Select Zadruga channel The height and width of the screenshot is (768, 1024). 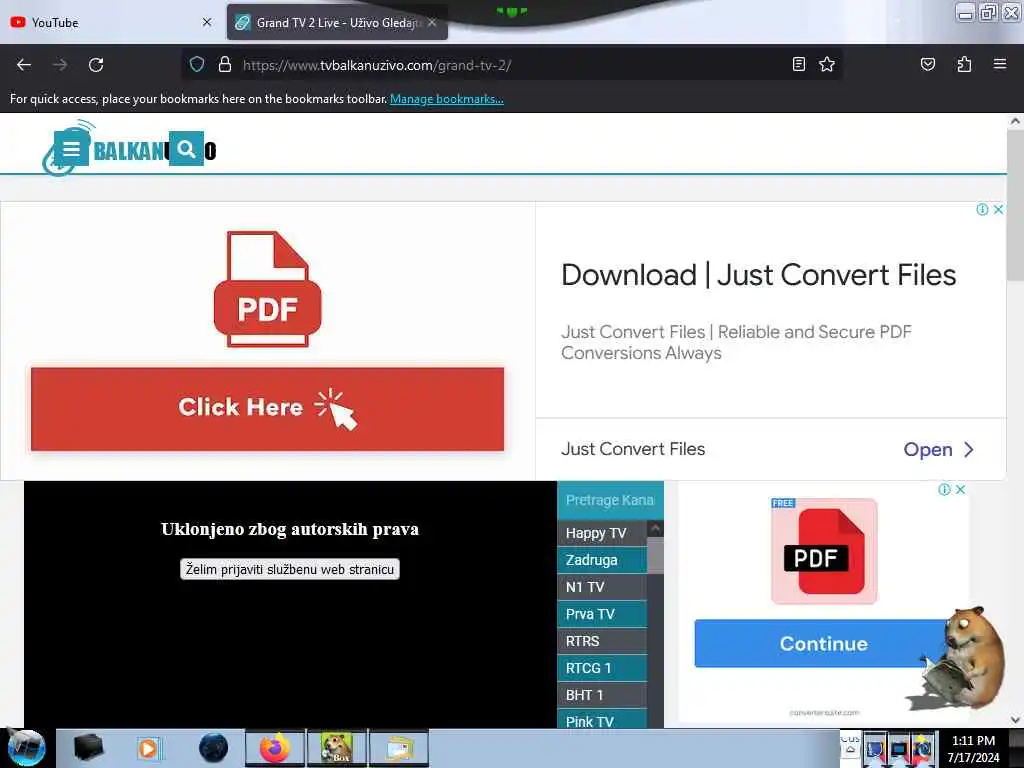(x=601, y=560)
